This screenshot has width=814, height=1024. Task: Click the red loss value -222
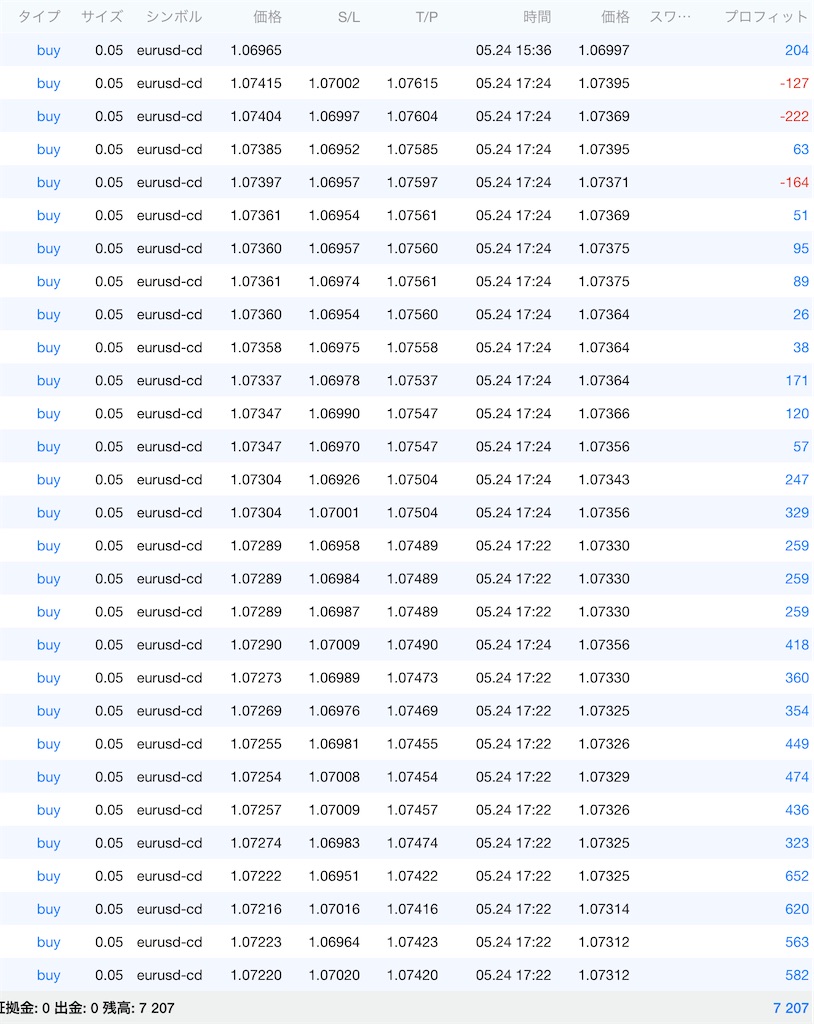click(794, 116)
